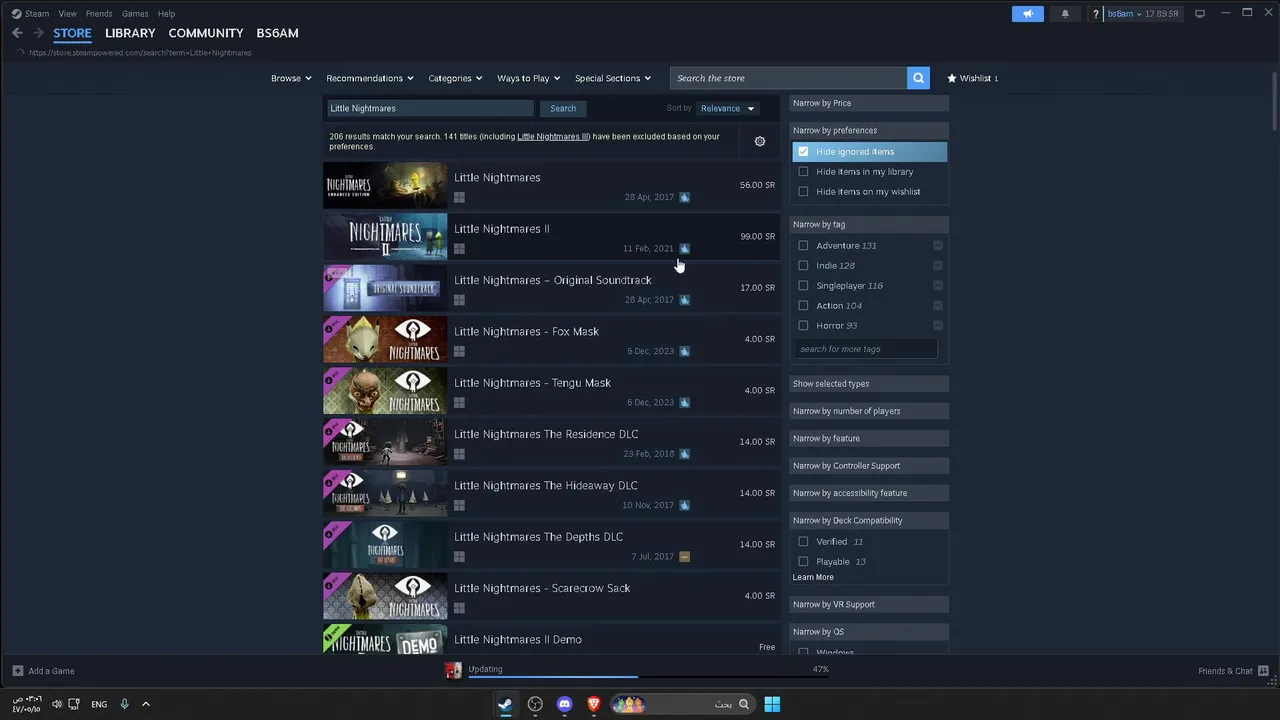Screen dimensions: 1280x720
Task: Open Steam announcements megaphone icon
Action: (x=1028, y=14)
